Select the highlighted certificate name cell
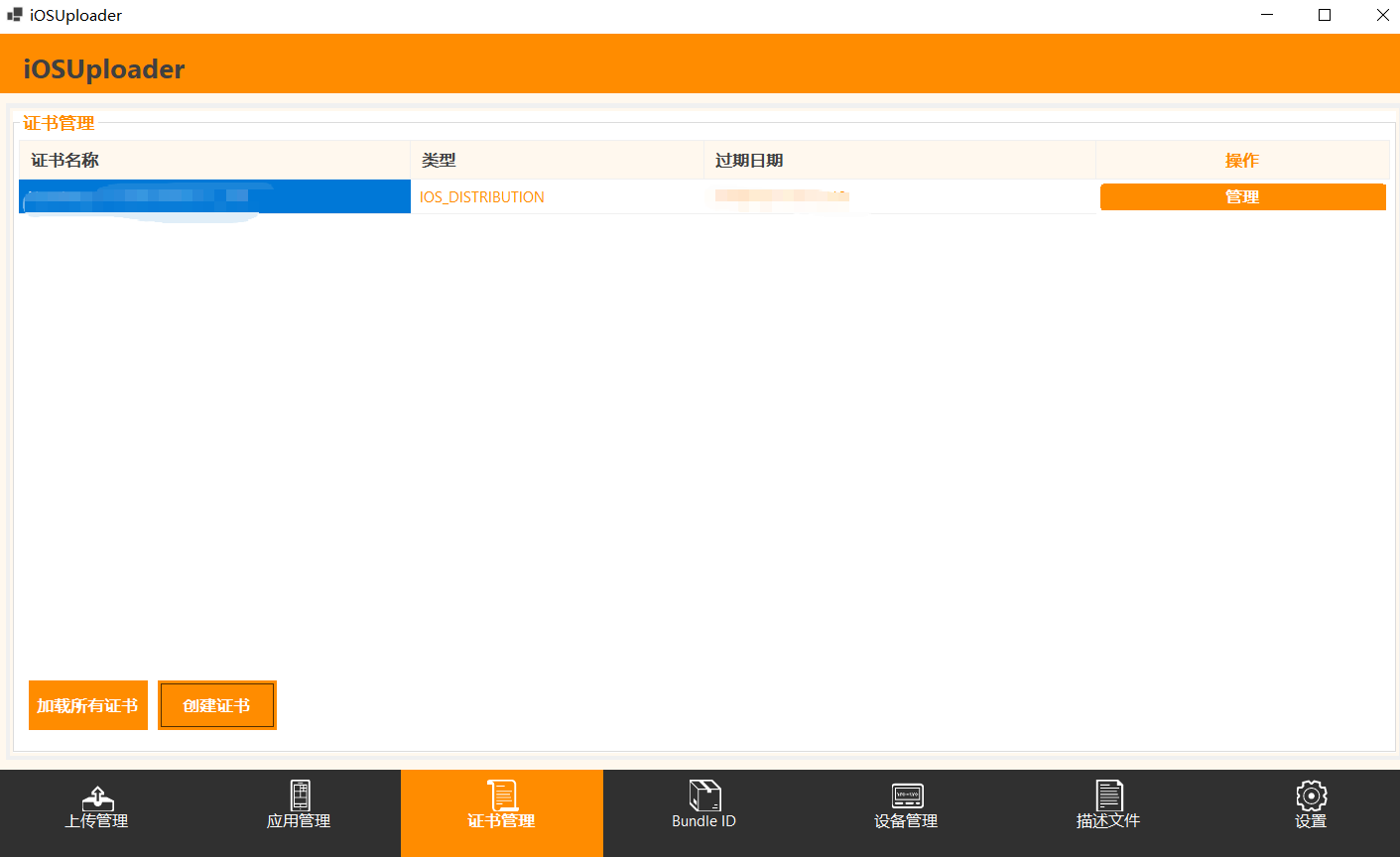 [x=214, y=196]
